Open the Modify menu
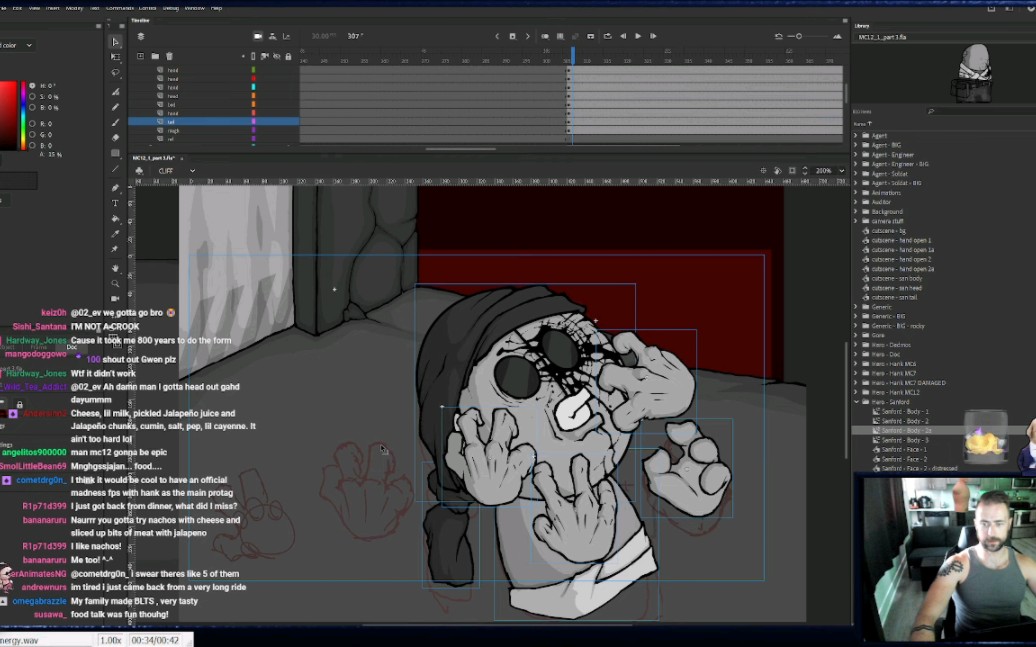Image resolution: width=1036 pixels, height=647 pixels. coord(74,8)
